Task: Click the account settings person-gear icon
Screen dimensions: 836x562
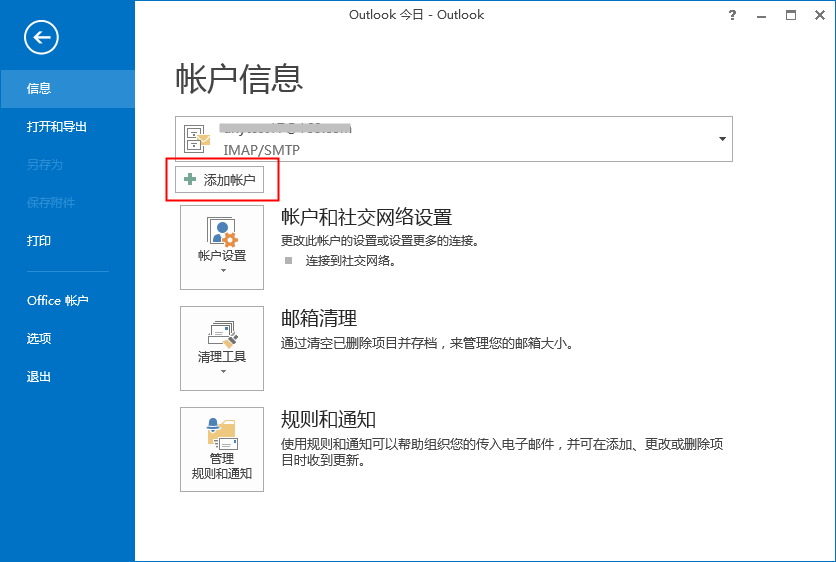Action: pyautogui.click(x=222, y=232)
